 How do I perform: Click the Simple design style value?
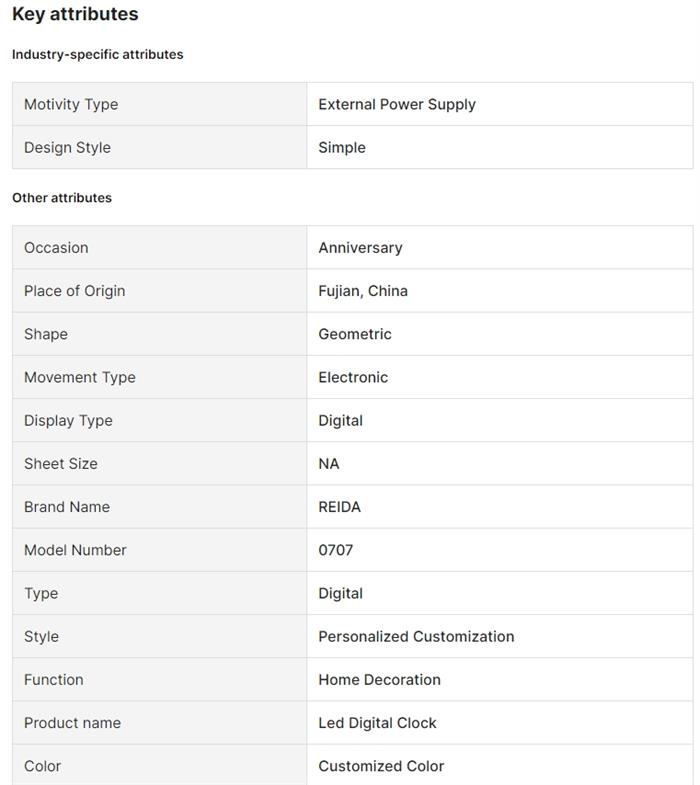click(342, 147)
